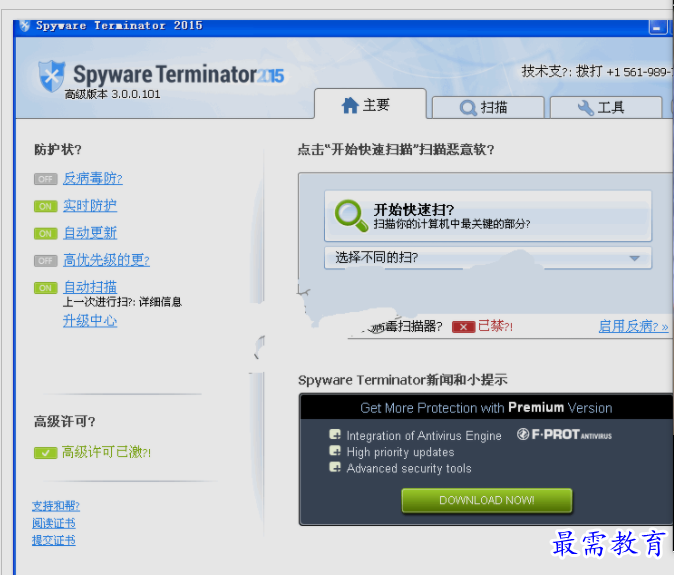The height and width of the screenshot is (575, 674).
Task: Click the Spyware Terminator新闻和小提示 heading
Action: click(x=403, y=380)
